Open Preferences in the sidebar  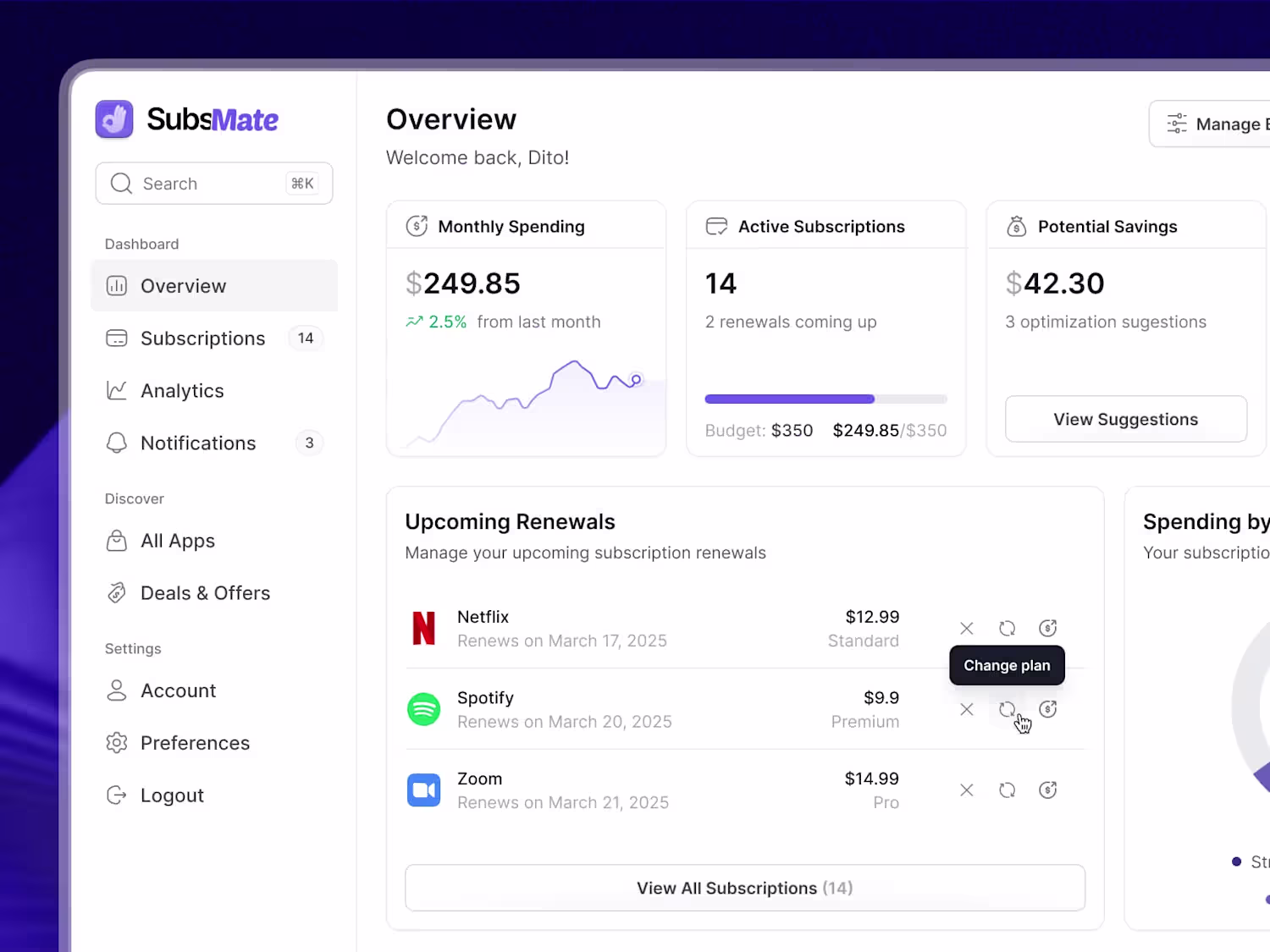214,743
